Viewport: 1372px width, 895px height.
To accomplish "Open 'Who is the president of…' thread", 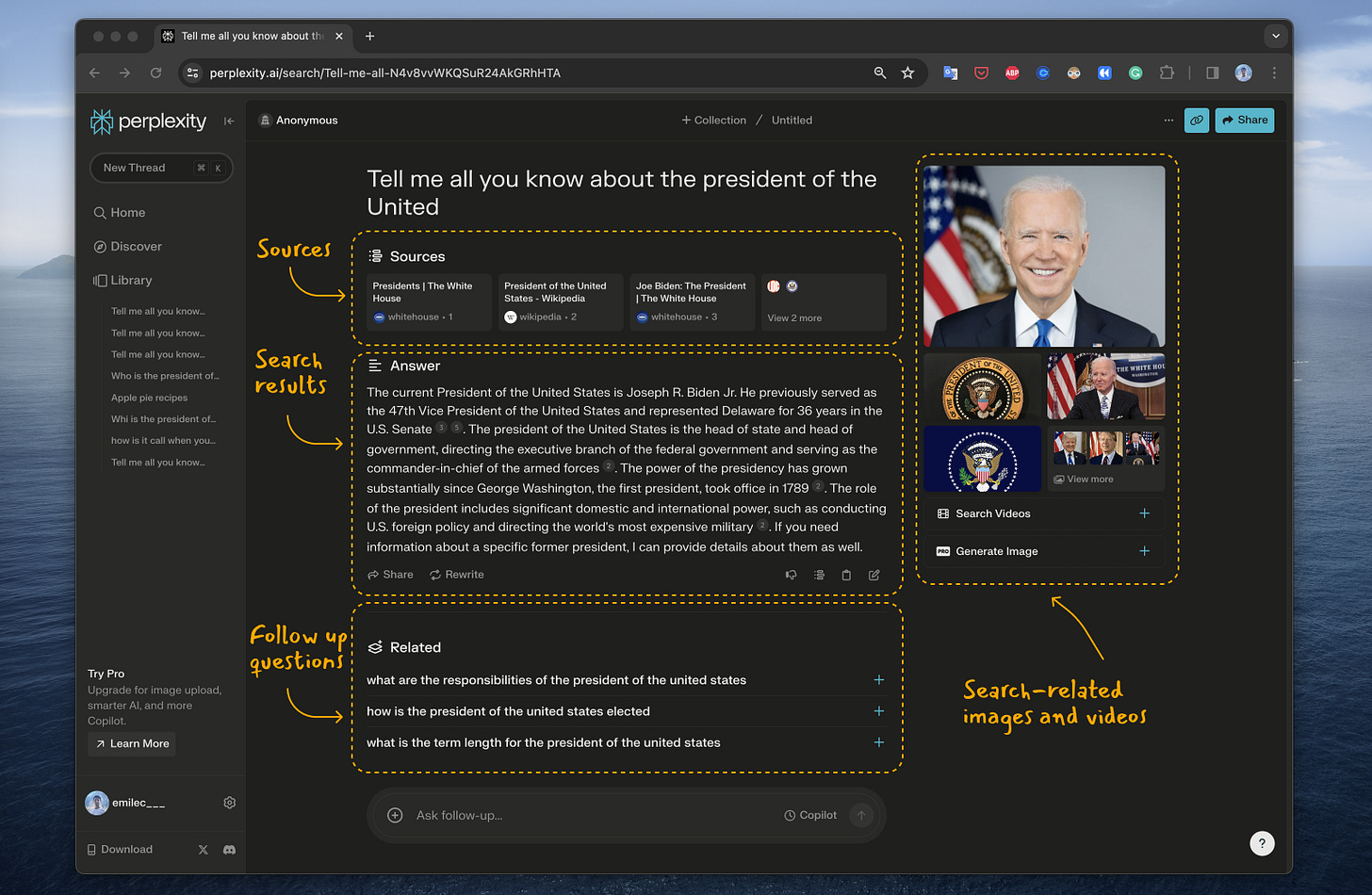I will pos(165,376).
